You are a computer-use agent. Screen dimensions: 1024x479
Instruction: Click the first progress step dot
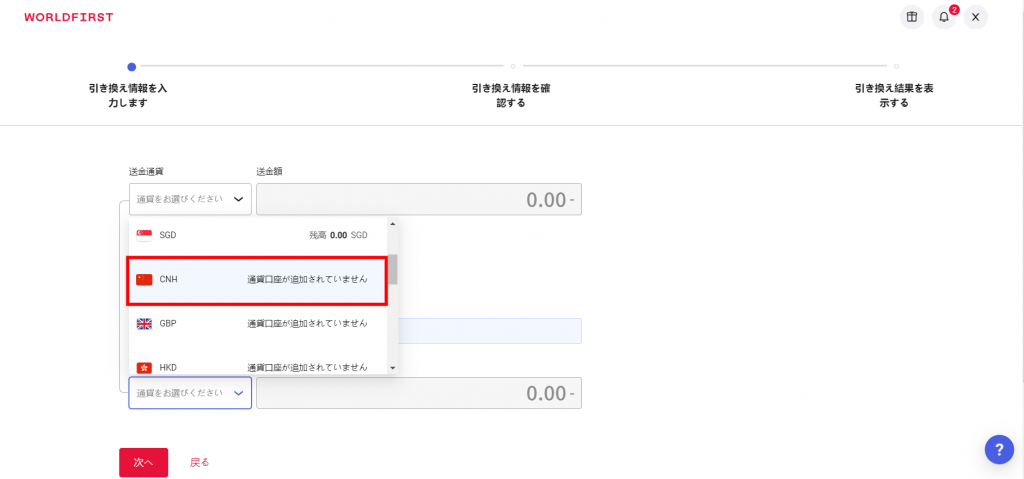(x=131, y=66)
